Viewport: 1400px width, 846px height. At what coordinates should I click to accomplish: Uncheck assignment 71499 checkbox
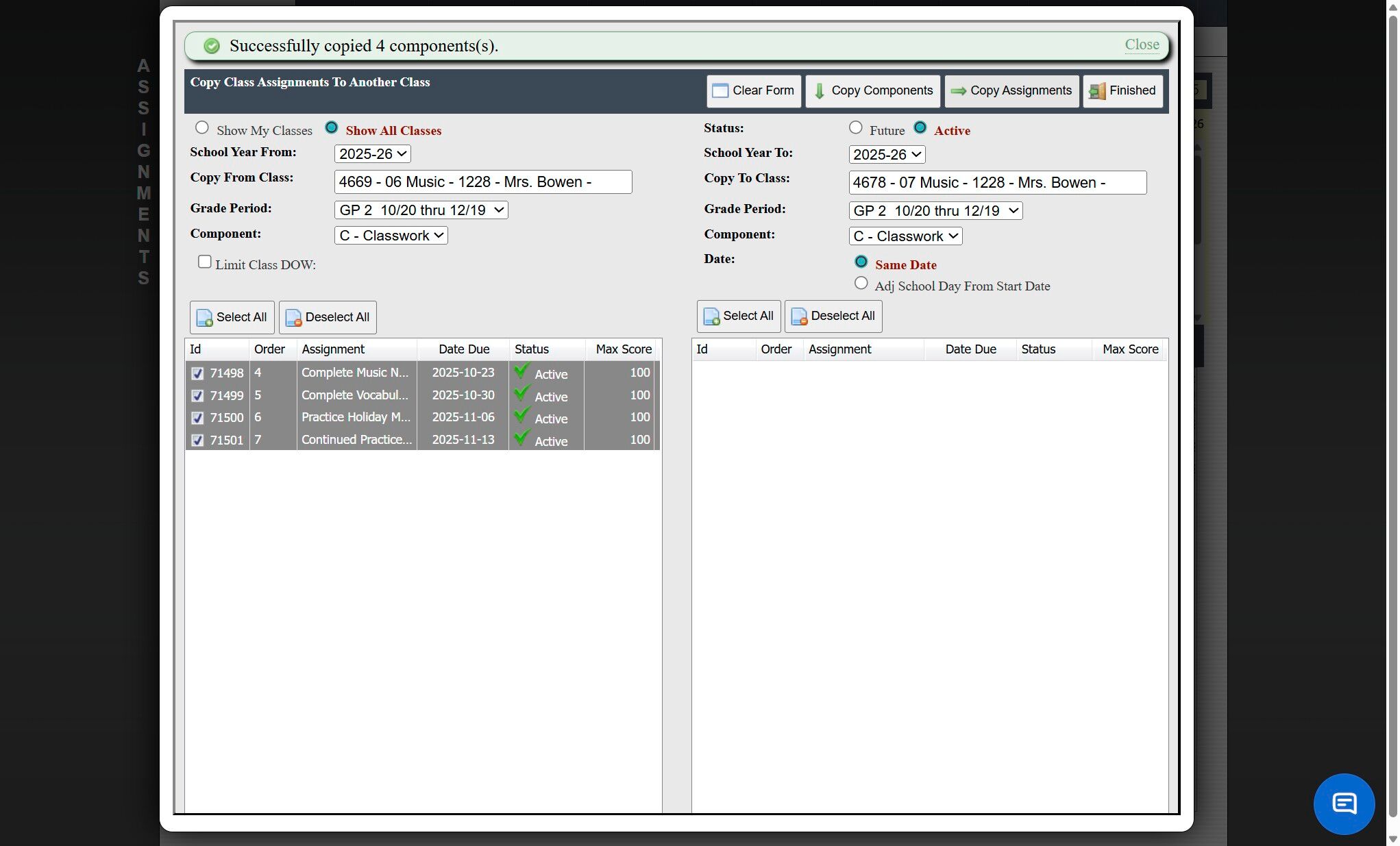[197, 396]
